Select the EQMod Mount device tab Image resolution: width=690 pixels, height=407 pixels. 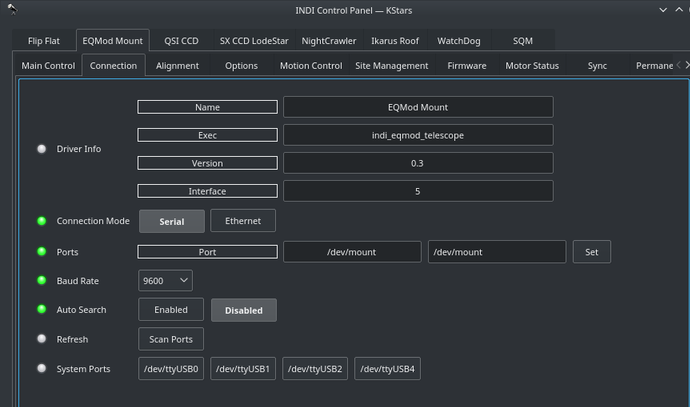click(112, 41)
